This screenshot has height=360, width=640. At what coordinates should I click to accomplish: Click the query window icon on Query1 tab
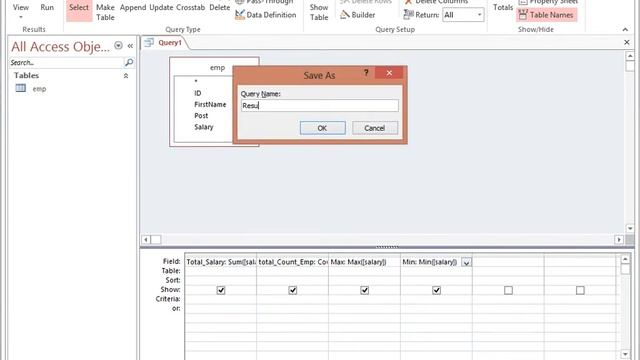[x=149, y=42]
